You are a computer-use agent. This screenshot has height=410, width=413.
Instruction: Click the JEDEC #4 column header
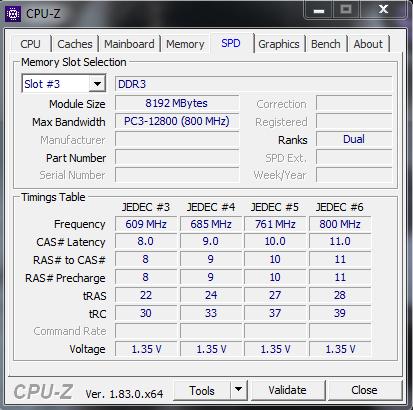pos(211,207)
